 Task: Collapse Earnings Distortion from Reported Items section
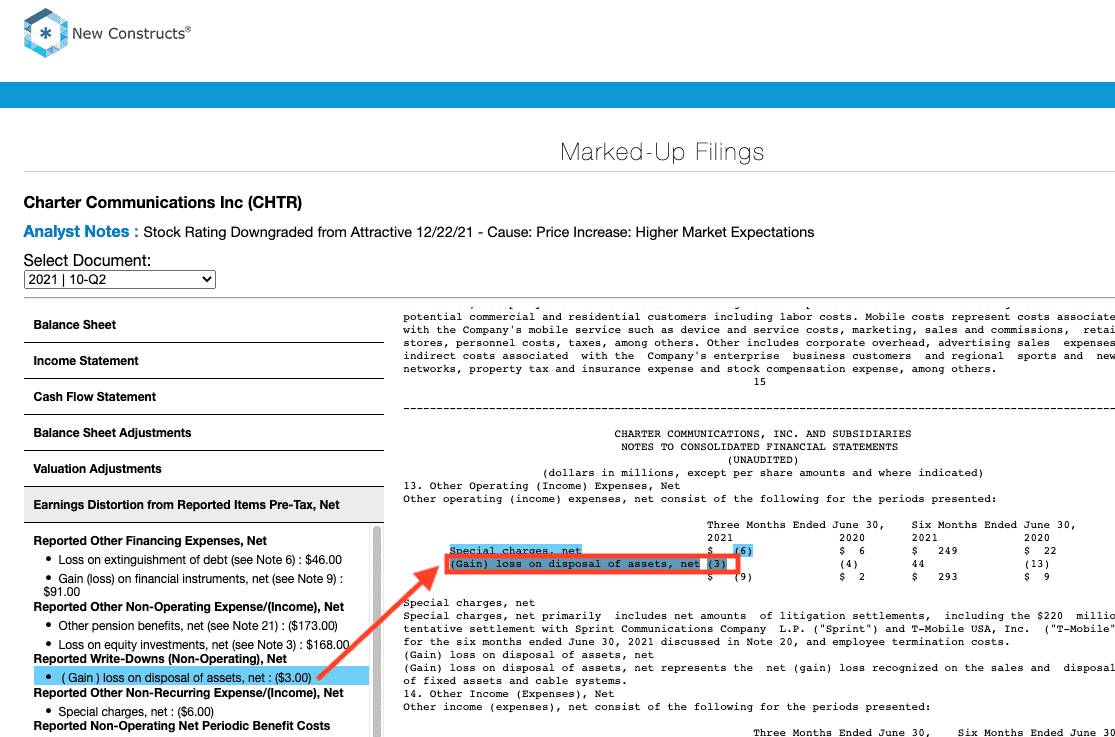(x=204, y=505)
